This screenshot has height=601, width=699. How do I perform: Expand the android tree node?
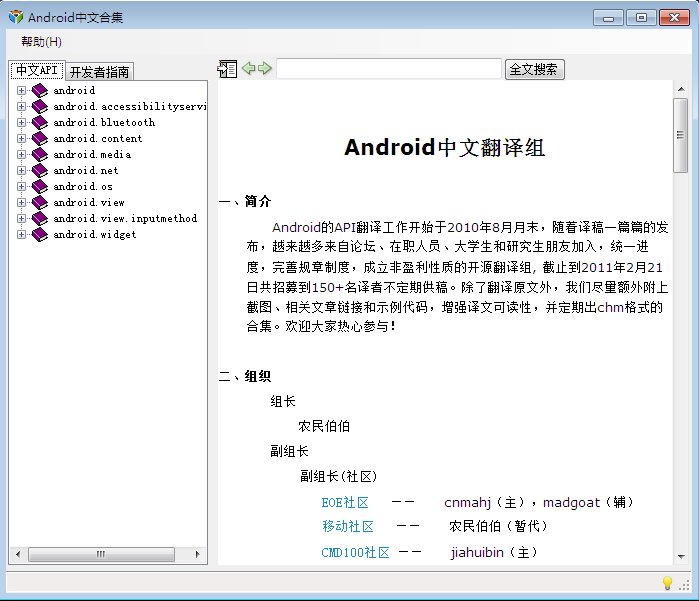(21, 91)
